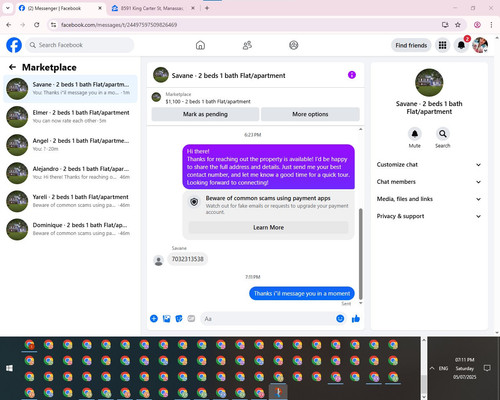500x400 pixels.
Task: Click the 7032313538 message bubble
Action: [x=187, y=259]
